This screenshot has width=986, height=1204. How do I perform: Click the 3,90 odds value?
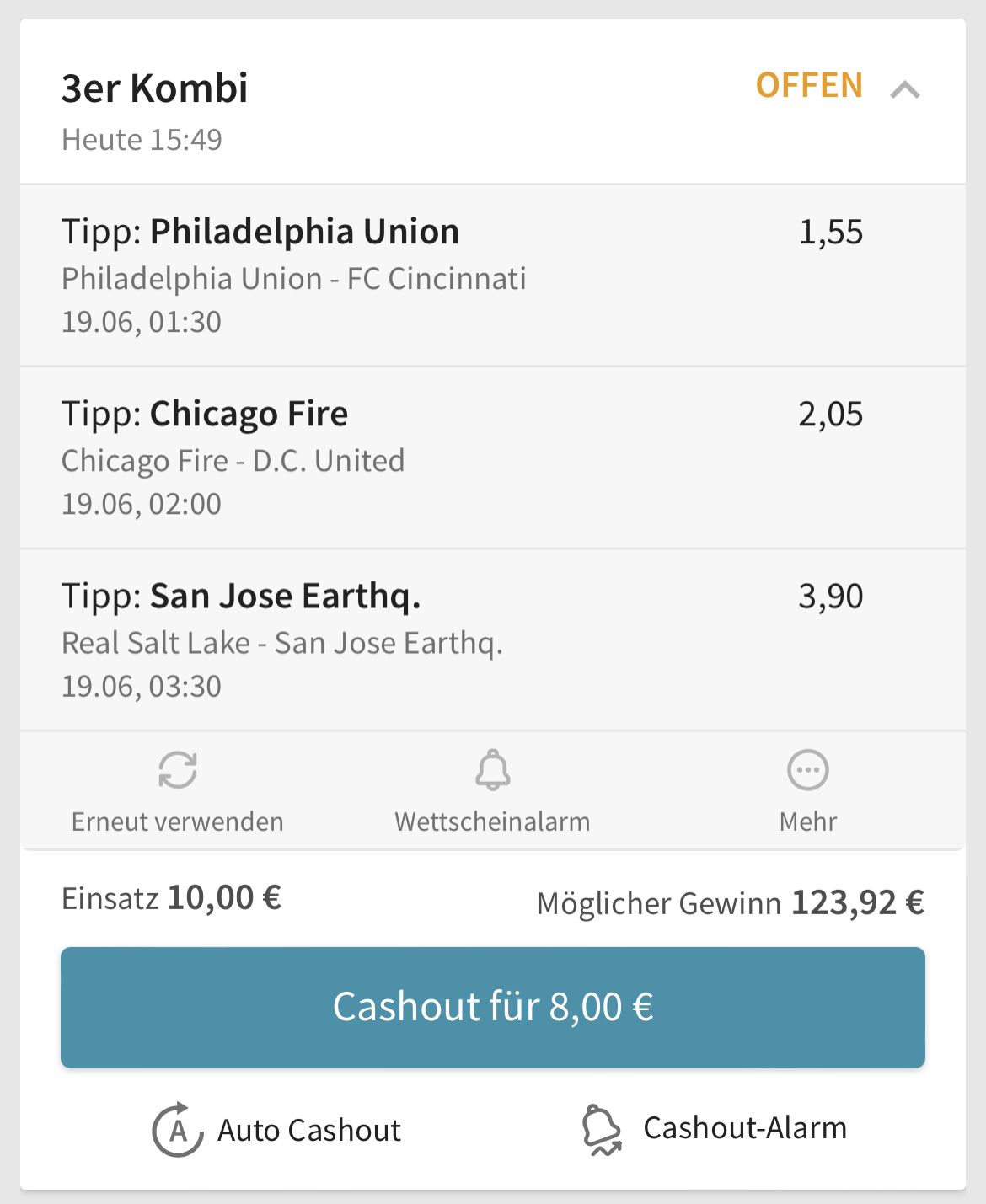point(831,597)
